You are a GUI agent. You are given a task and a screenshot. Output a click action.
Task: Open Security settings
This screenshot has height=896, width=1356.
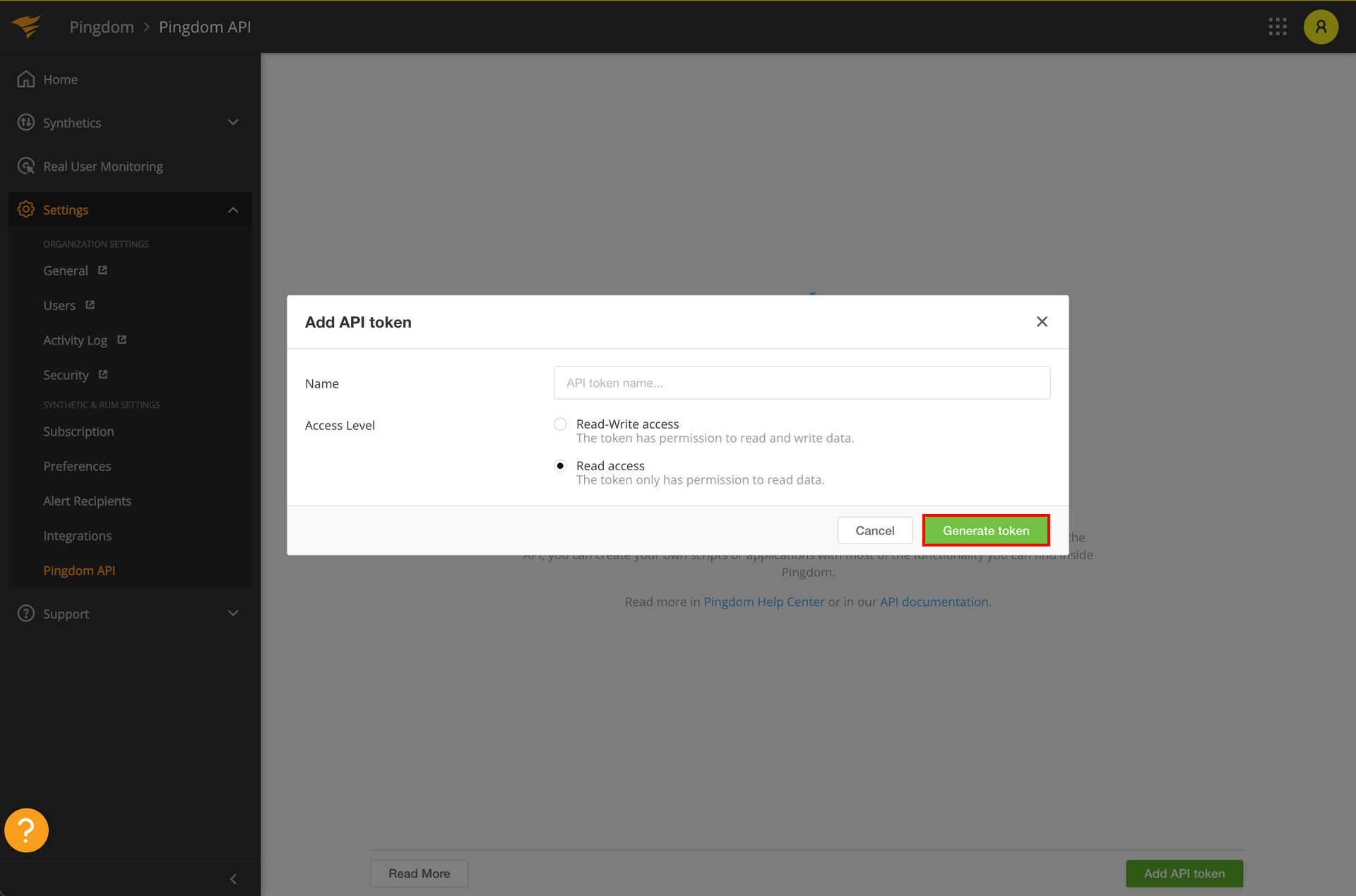coord(66,375)
